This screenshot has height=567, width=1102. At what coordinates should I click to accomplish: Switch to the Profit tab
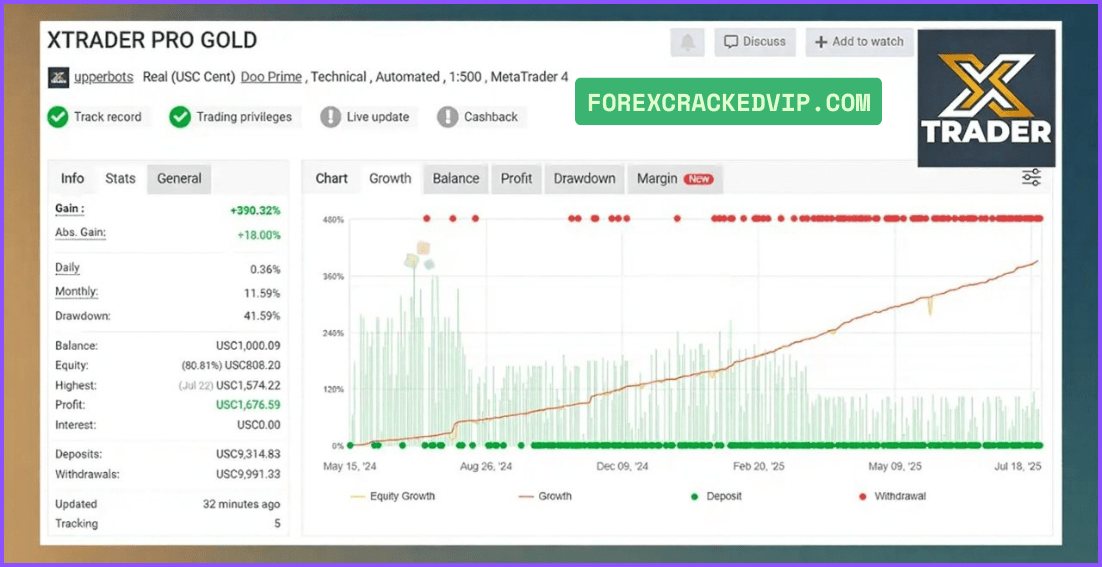point(517,178)
